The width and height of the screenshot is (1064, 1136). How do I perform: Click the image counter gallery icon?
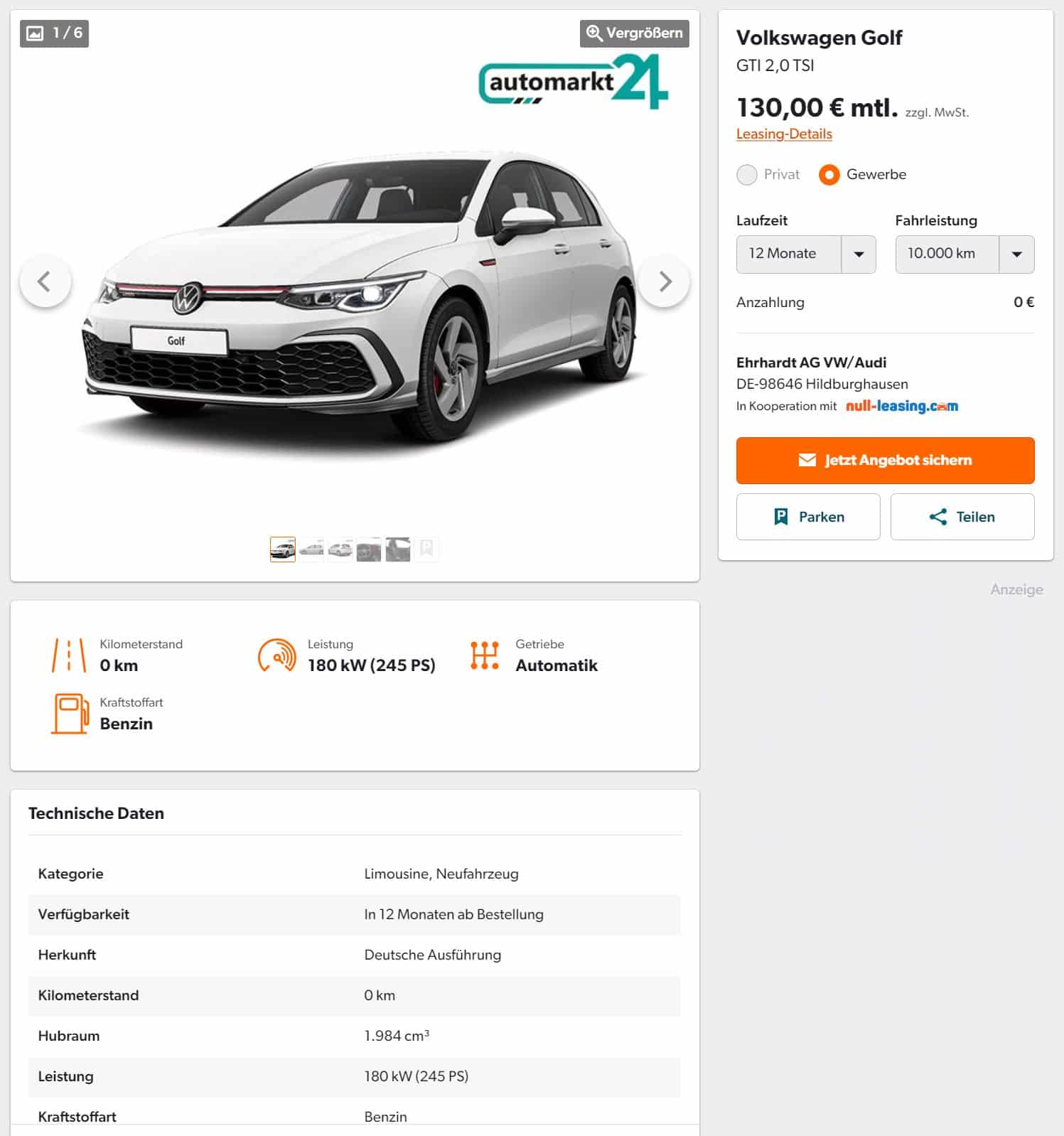35,33
